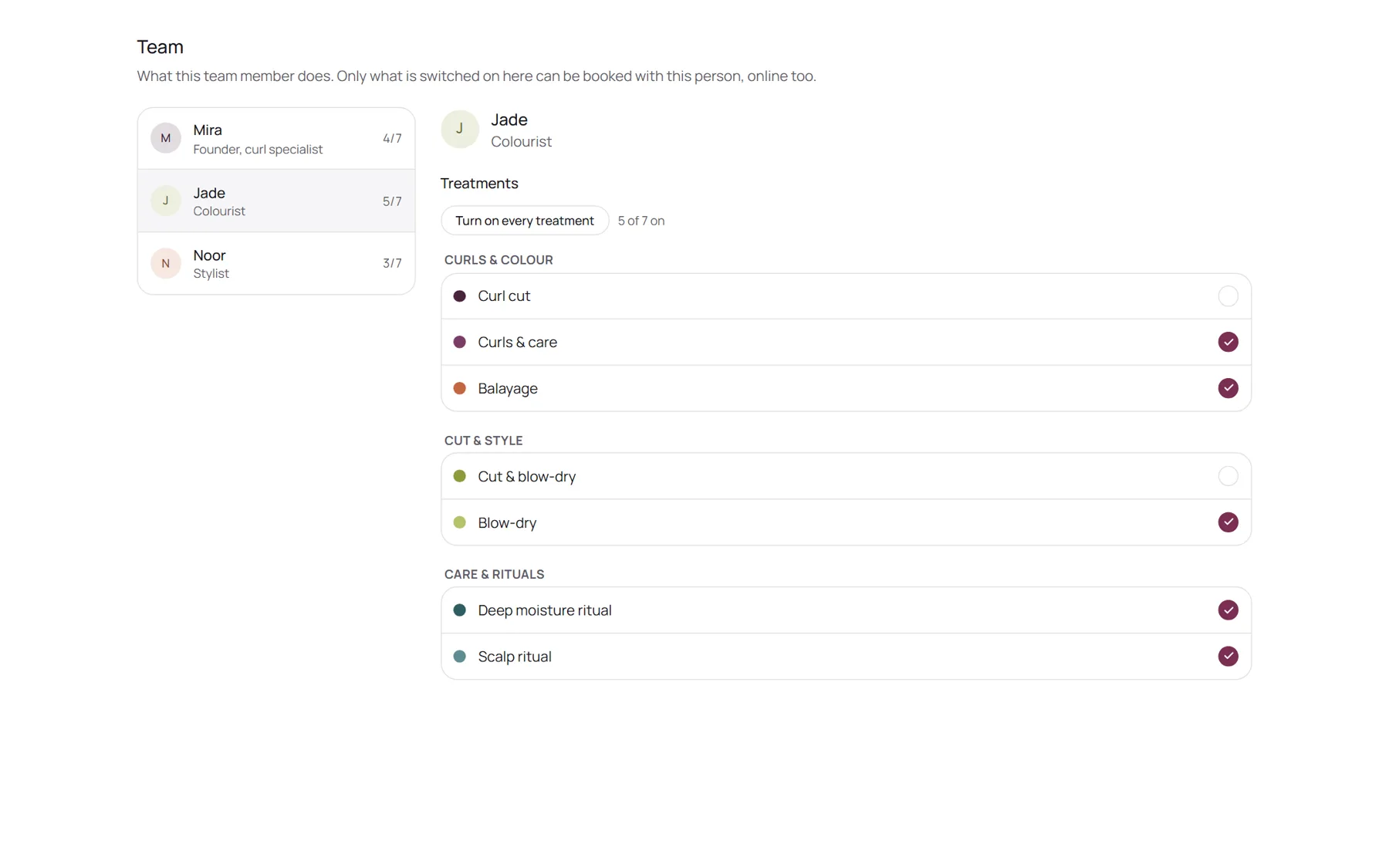Click the Balayage label

click(x=508, y=389)
